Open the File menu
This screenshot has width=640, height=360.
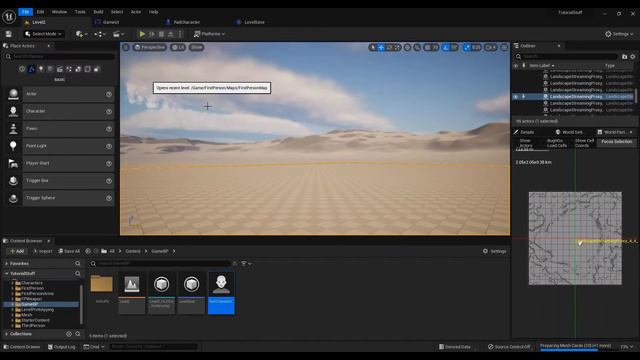(x=25, y=12)
